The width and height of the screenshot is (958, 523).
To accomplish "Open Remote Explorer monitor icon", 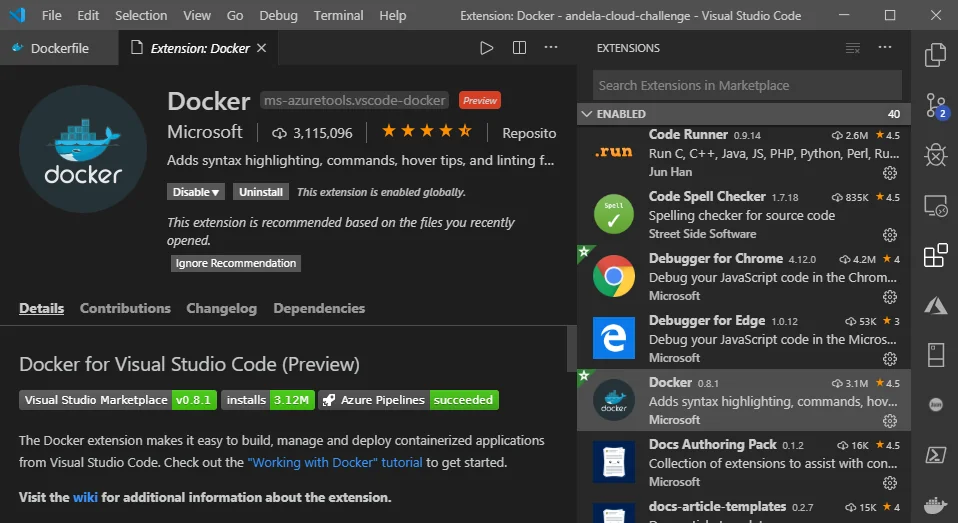I will [935, 205].
